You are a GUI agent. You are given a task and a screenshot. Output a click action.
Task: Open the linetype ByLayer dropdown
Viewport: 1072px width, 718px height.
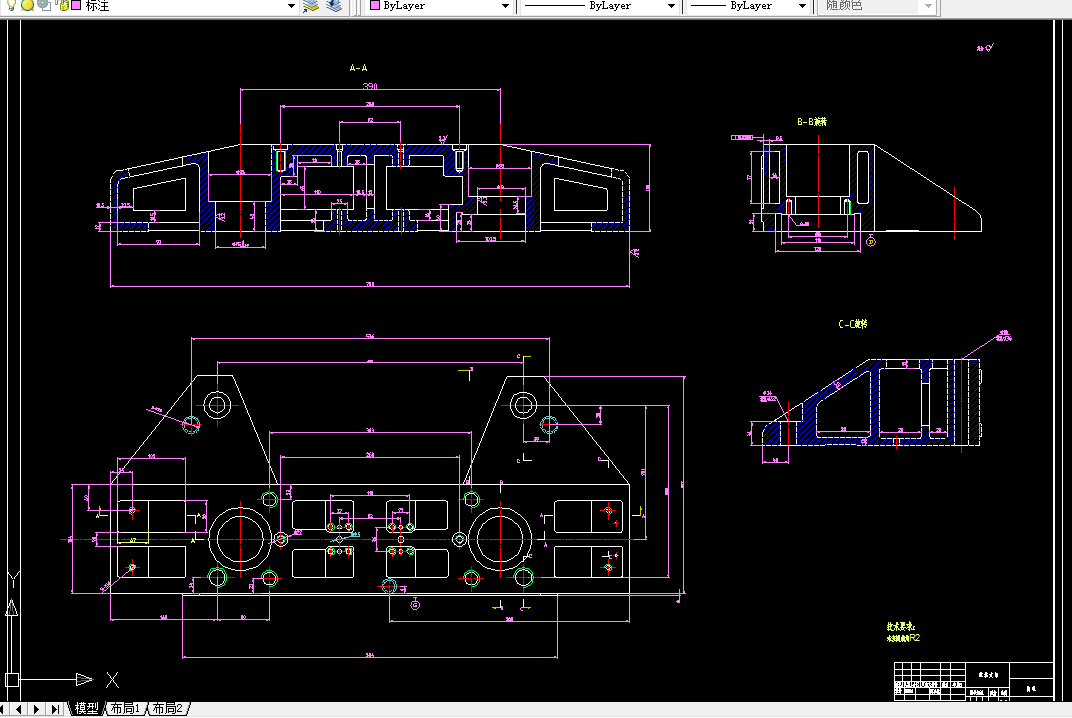point(671,6)
